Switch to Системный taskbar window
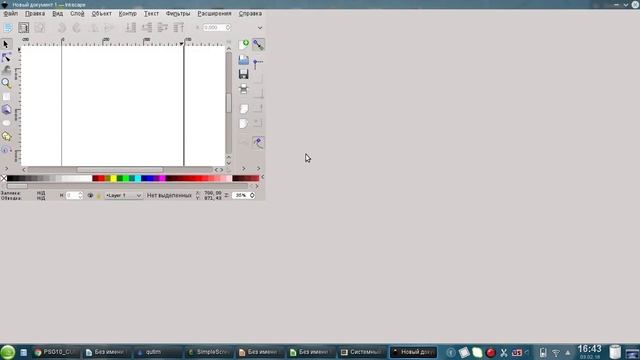Screen dimensions: 640x360 (362, 352)
